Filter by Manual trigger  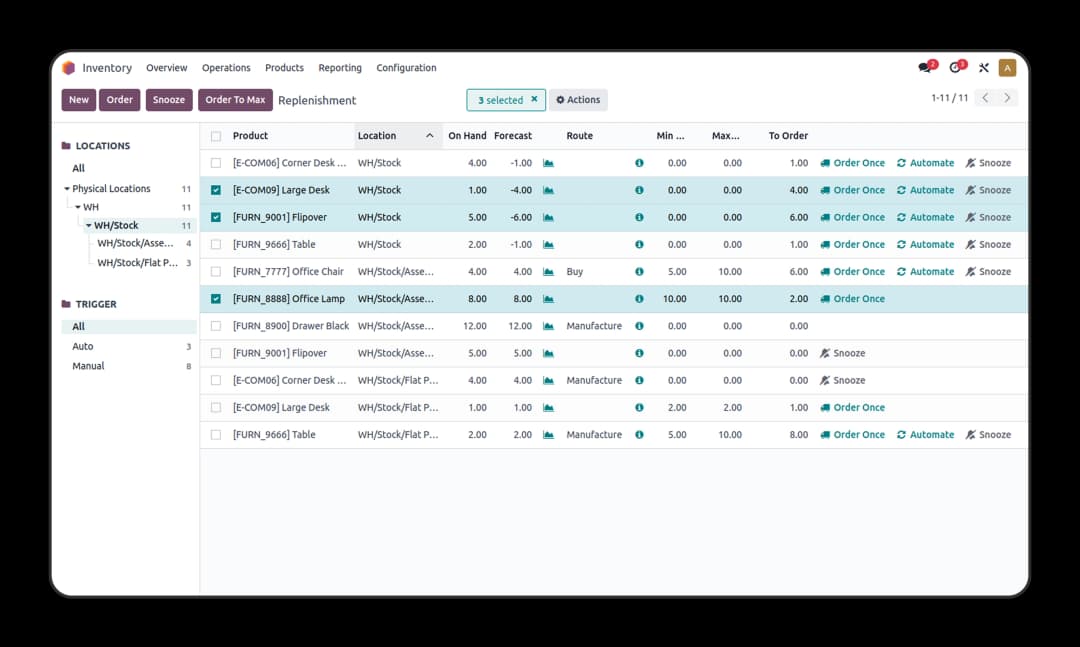click(x=88, y=366)
